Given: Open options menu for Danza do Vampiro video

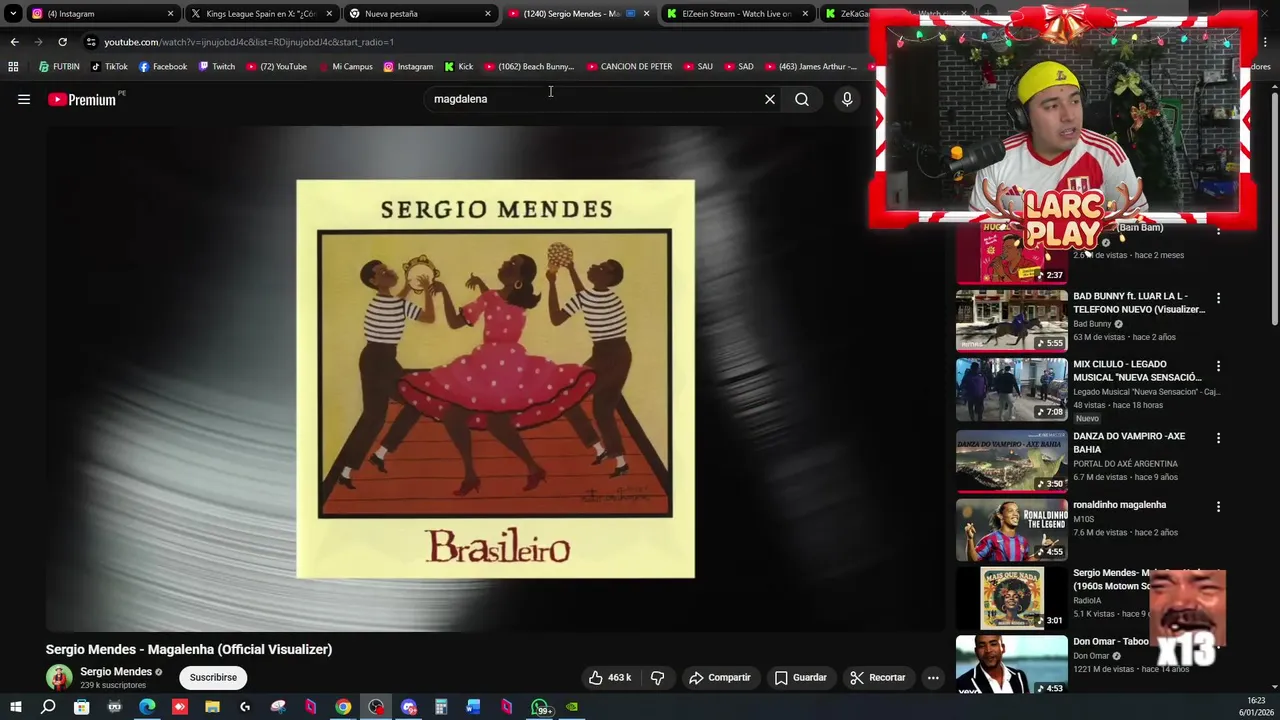Looking at the screenshot, I should [1218, 438].
